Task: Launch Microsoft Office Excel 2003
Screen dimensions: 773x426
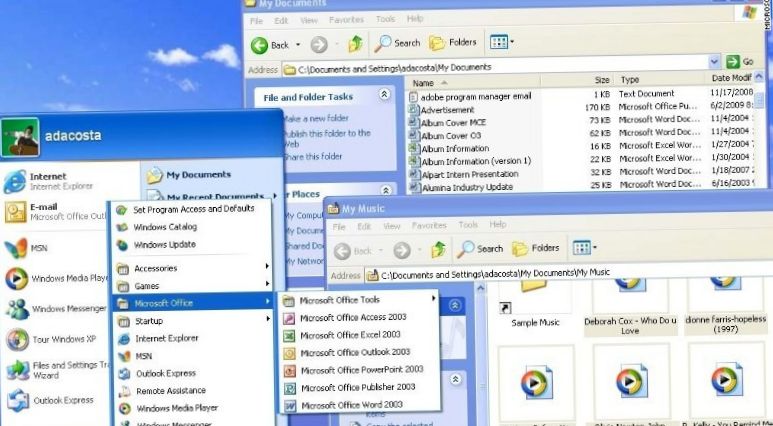Action: pyautogui.click(x=350, y=335)
